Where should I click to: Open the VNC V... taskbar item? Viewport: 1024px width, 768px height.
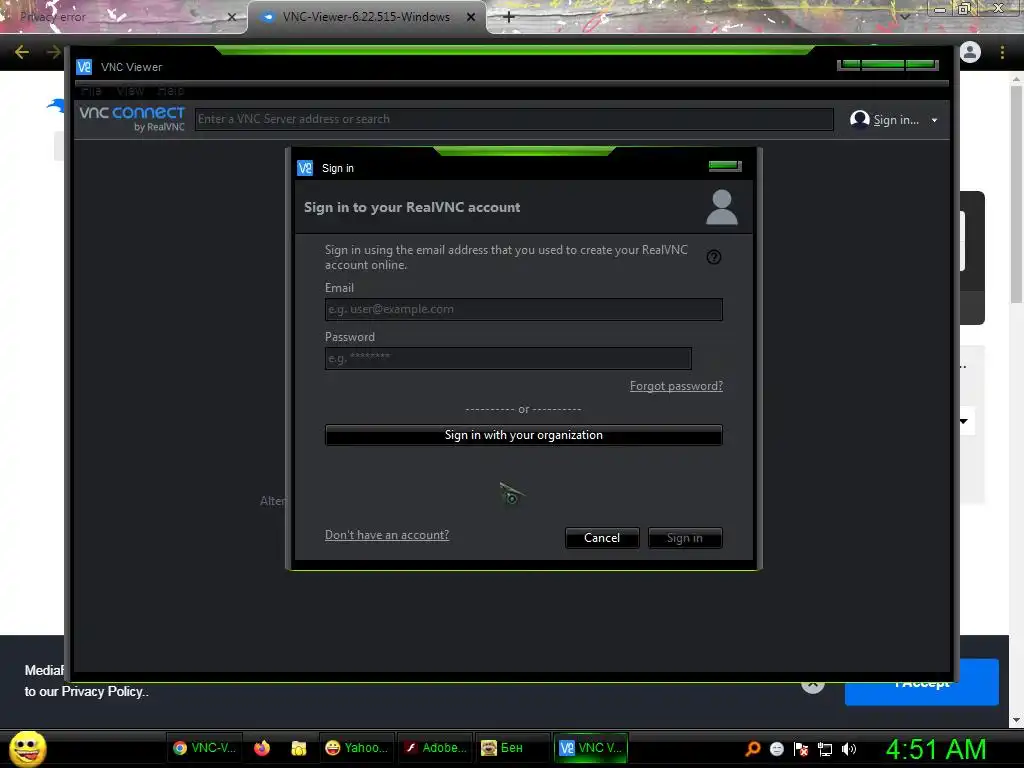tap(590, 748)
